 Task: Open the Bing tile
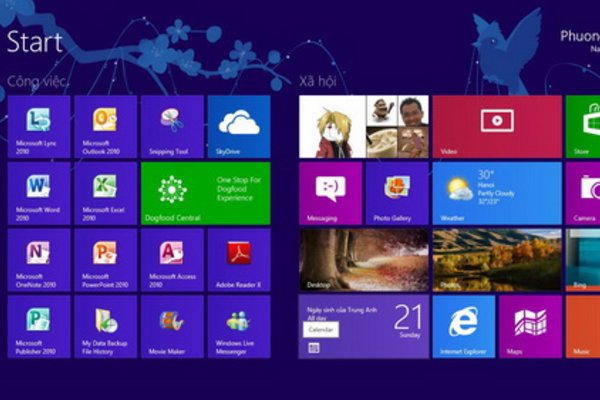coord(583,260)
